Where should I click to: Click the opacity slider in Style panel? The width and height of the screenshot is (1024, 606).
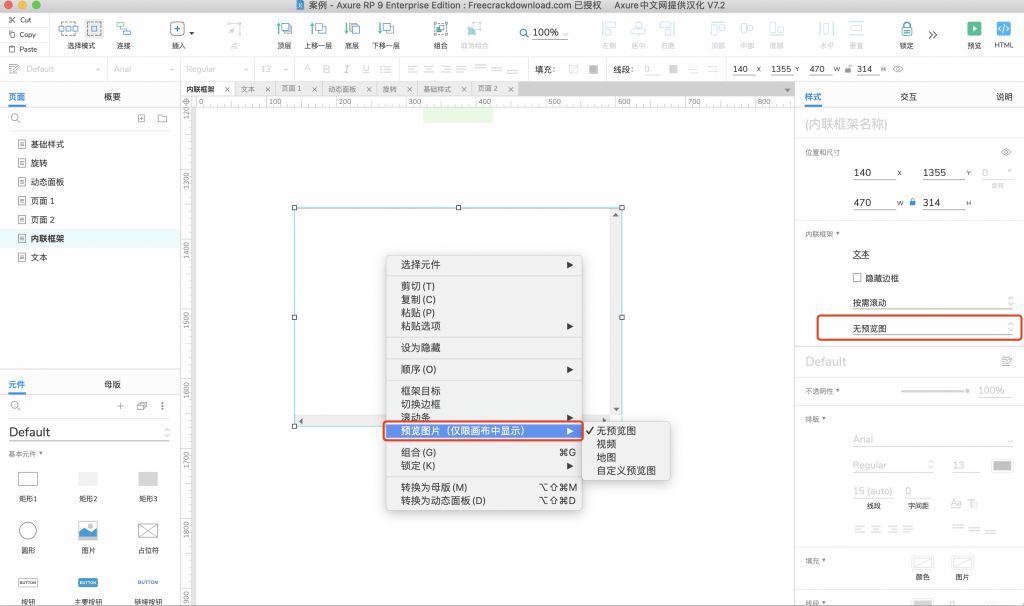933,391
